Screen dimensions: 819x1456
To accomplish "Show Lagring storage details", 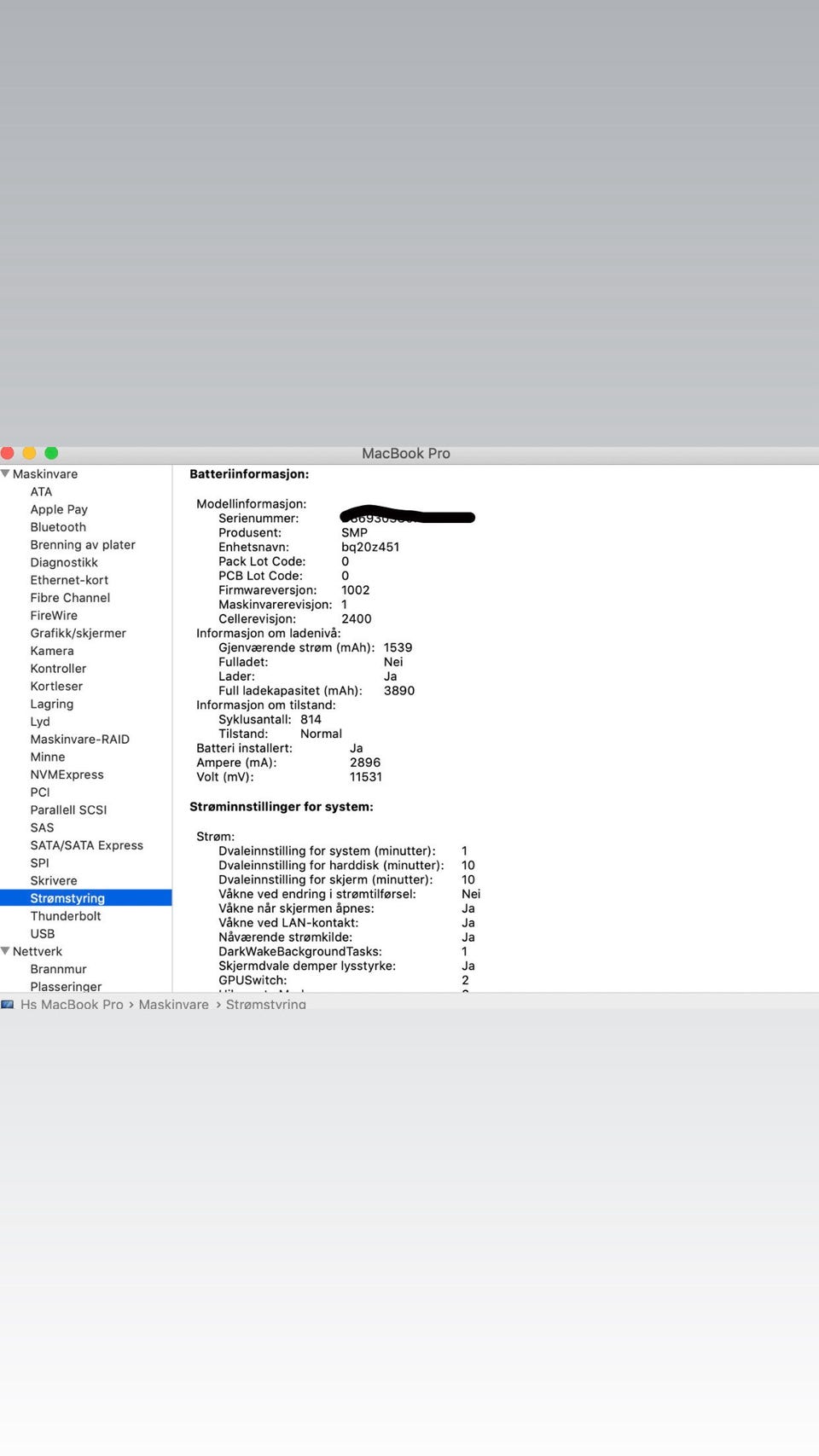I will 52,704.
